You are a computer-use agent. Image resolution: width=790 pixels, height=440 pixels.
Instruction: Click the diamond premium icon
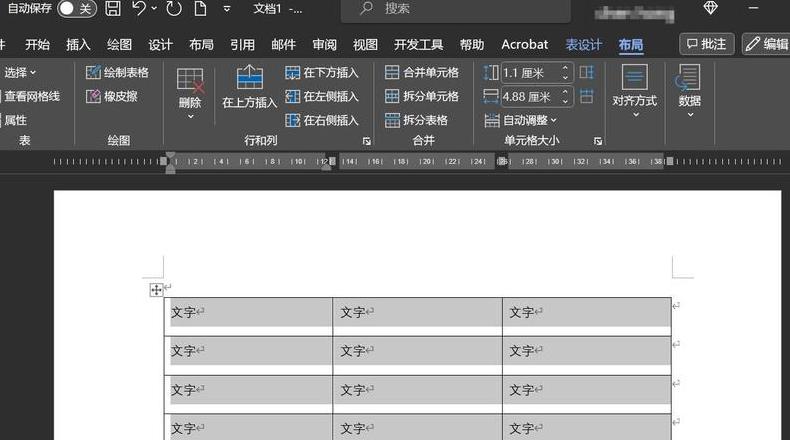pyautogui.click(x=710, y=8)
